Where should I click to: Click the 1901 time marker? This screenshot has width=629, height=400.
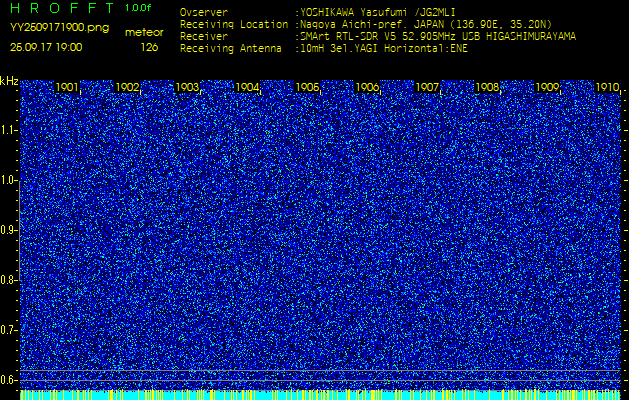point(67,87)
